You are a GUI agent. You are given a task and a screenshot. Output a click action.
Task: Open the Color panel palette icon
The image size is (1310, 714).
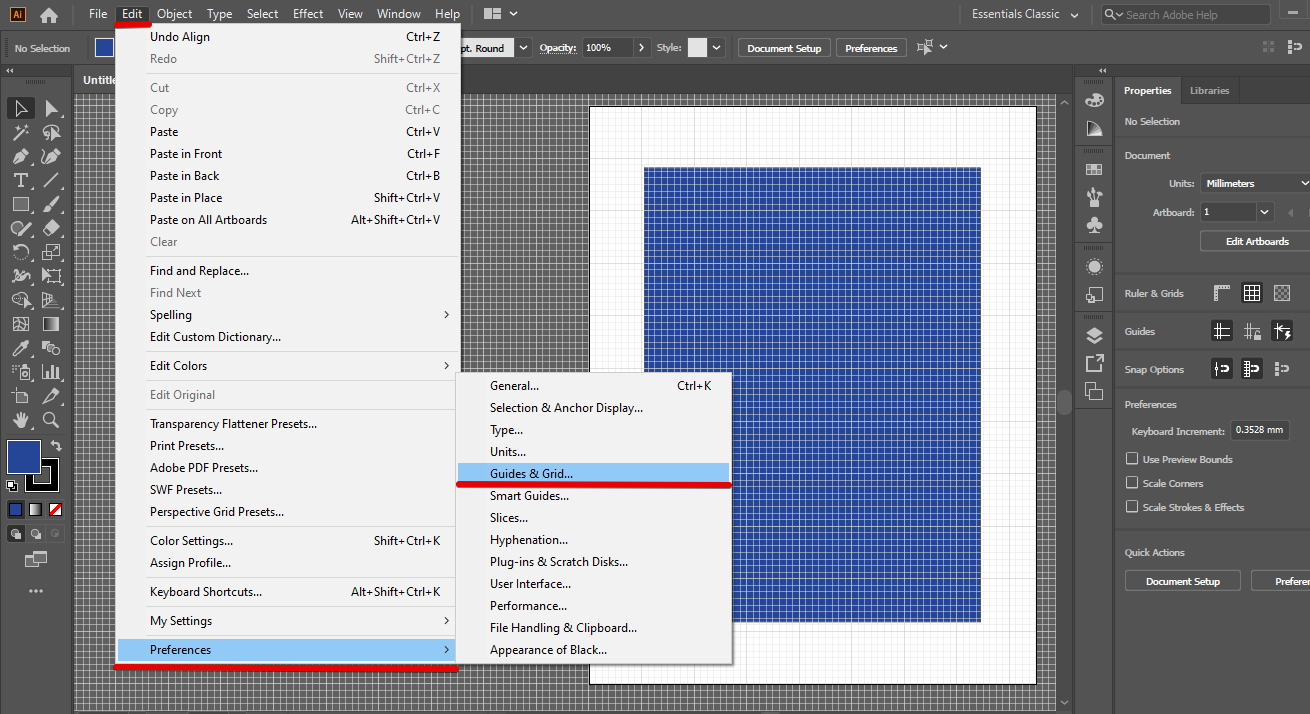pyautogui.click(x=1094, y=100)
